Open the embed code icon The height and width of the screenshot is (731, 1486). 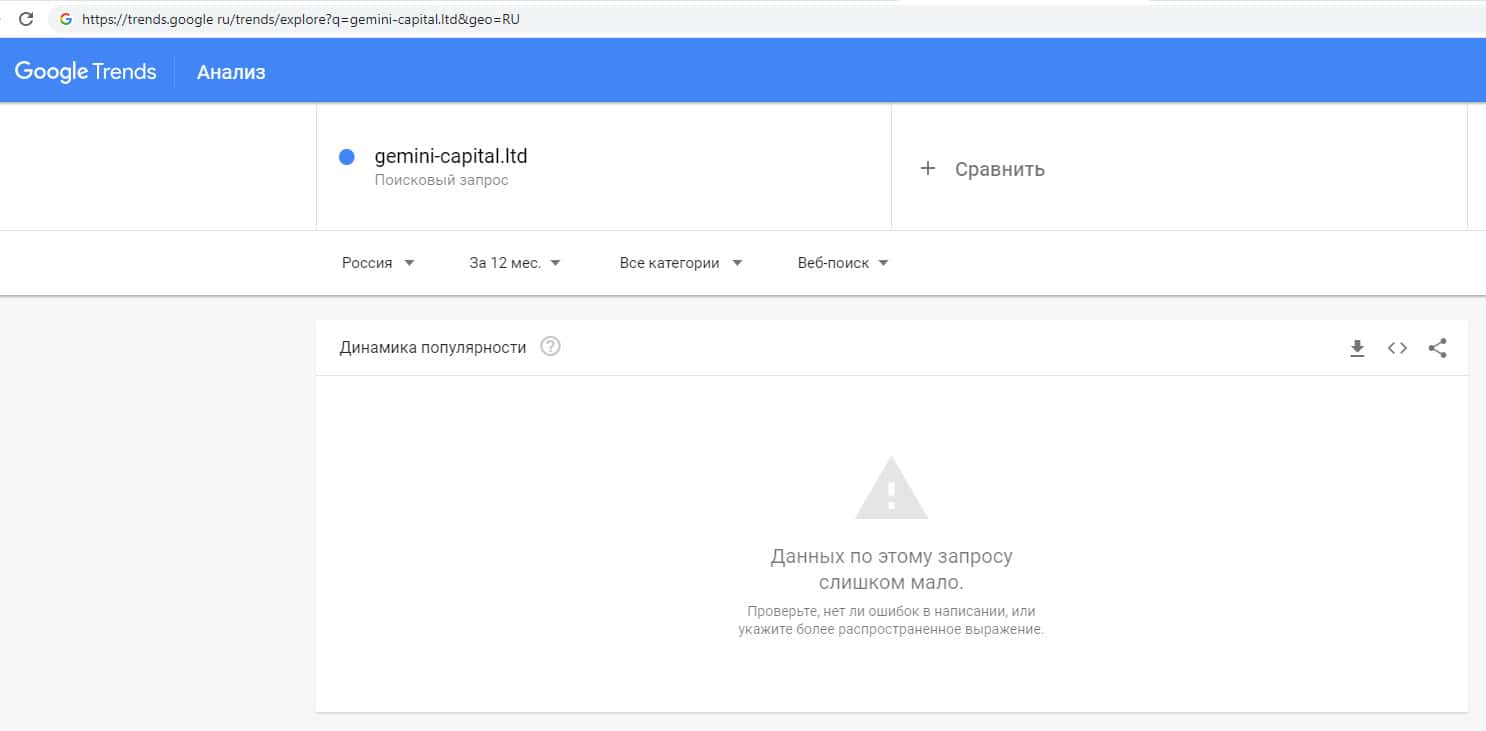click(1397, 348)
